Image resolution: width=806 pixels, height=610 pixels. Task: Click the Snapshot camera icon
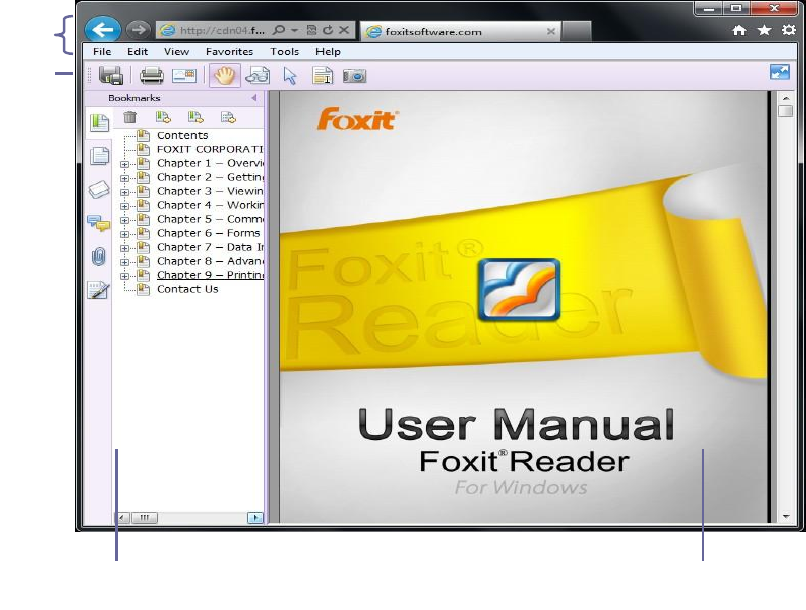[355, 77]
